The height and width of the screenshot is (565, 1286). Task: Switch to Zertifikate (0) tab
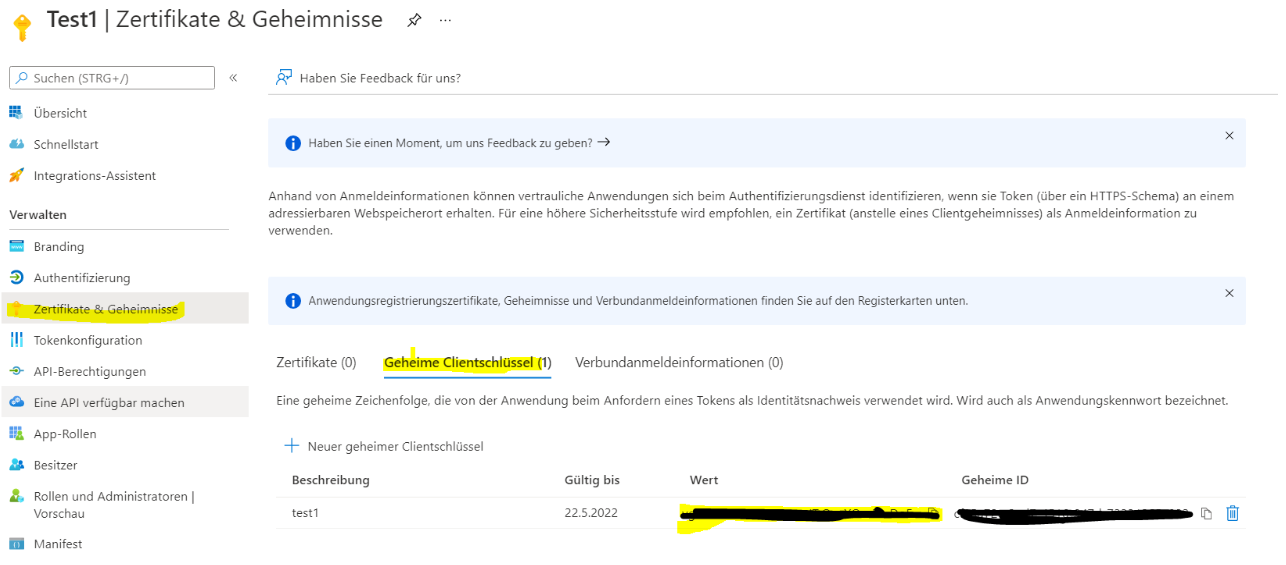click(316, 362)
